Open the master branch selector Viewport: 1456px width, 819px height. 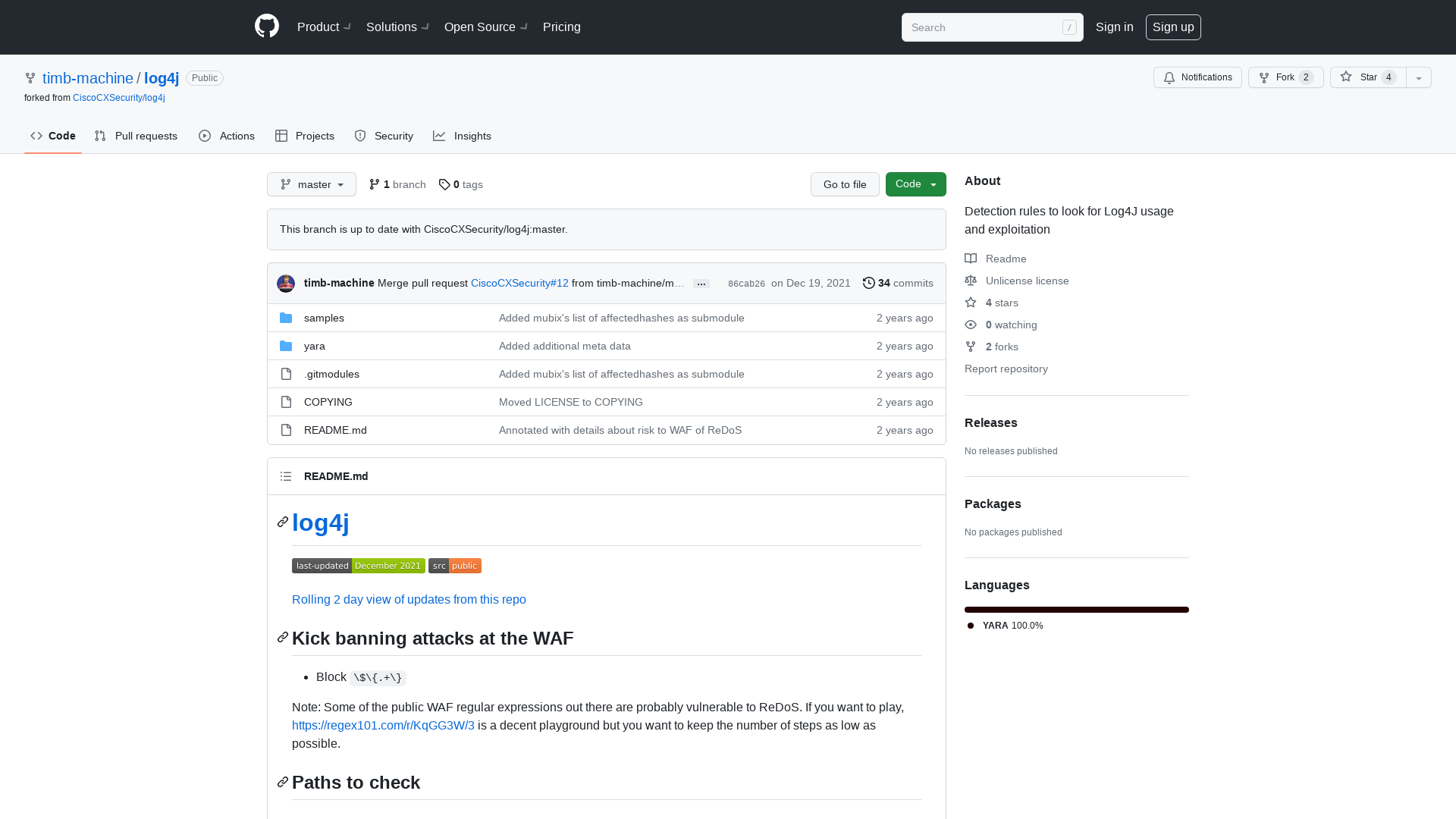[x=312, y=184]
